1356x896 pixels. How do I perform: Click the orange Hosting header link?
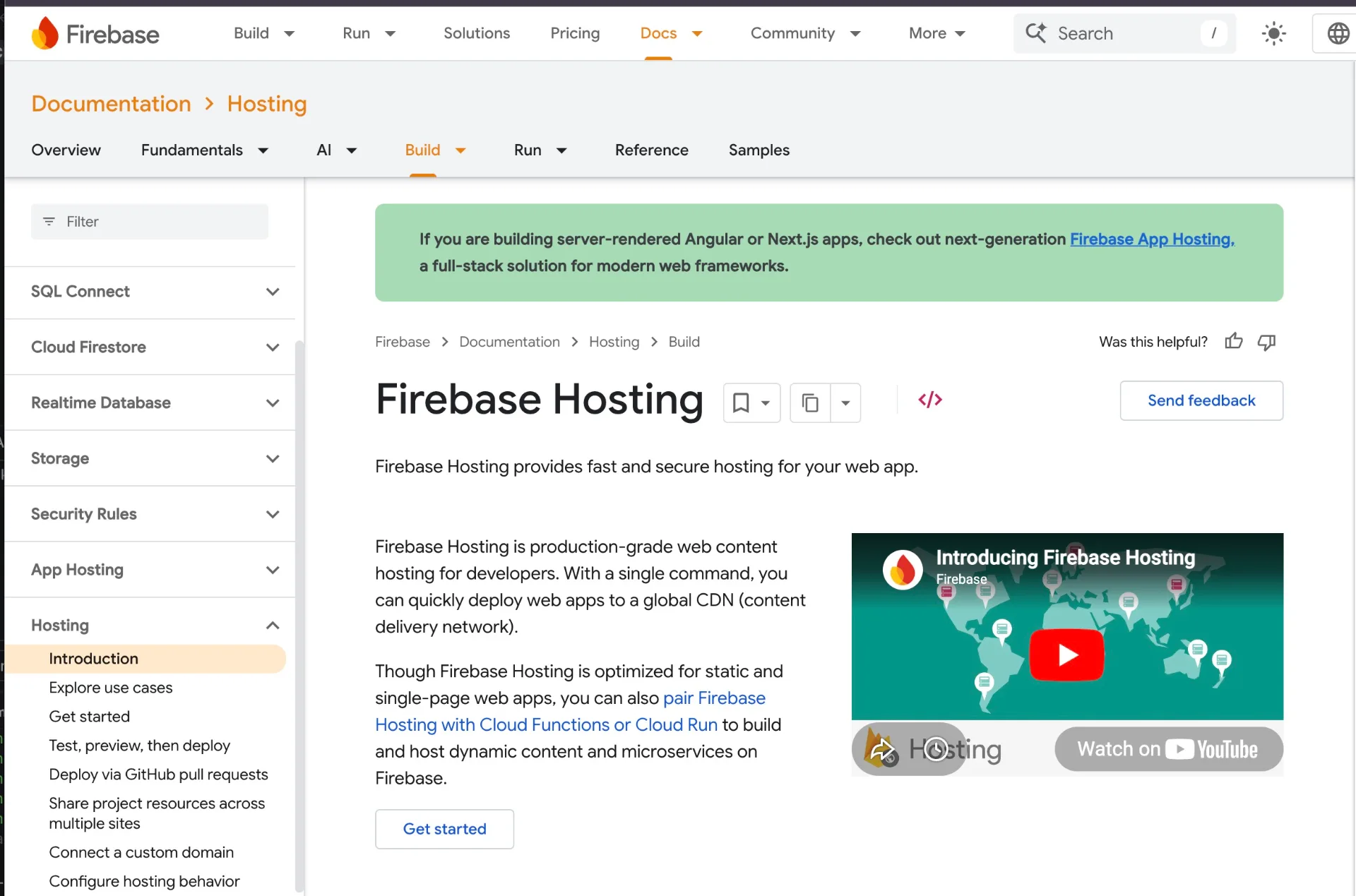(267, 104)
